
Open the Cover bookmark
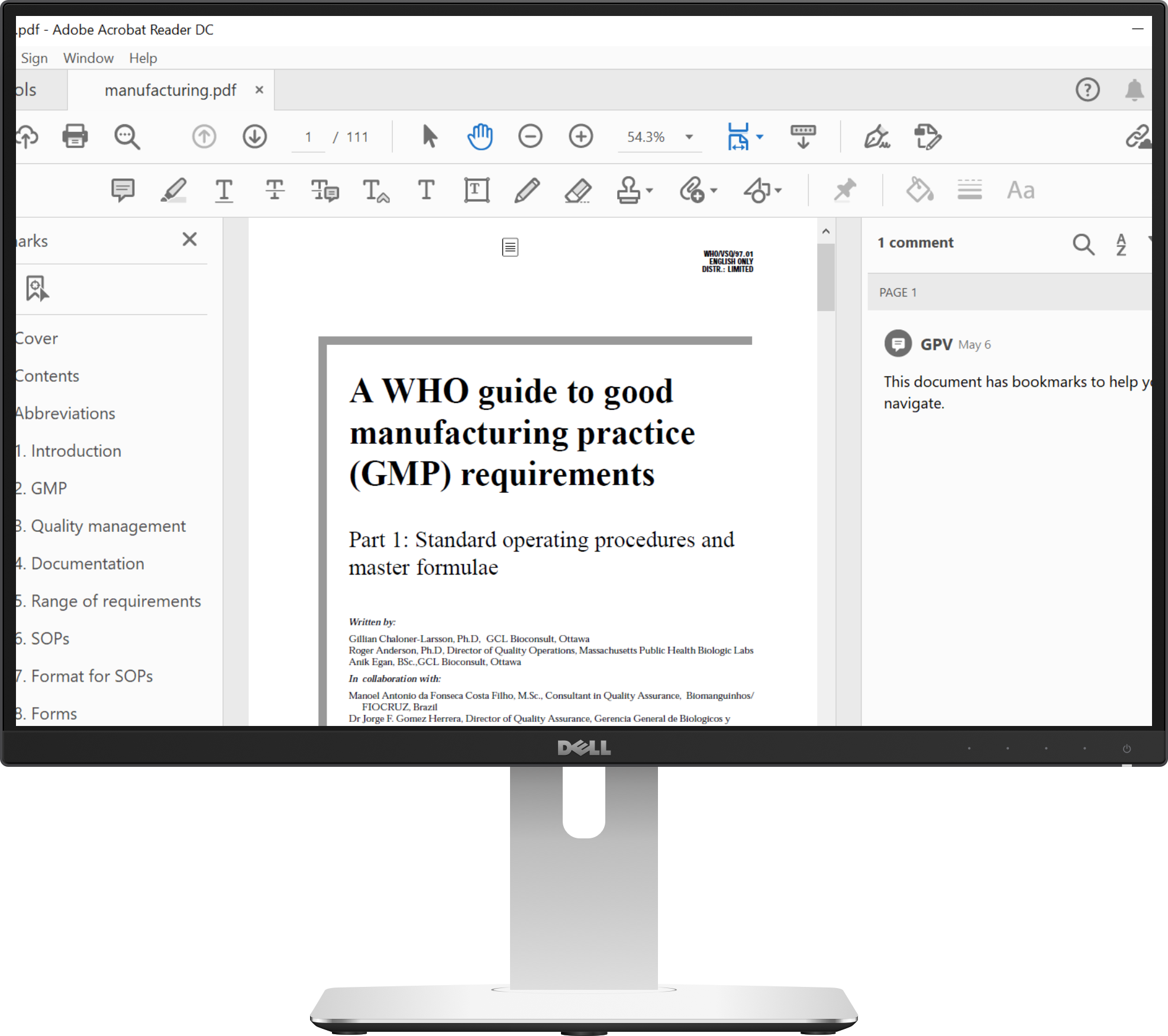pyautogui.click(x=37, y=338)
